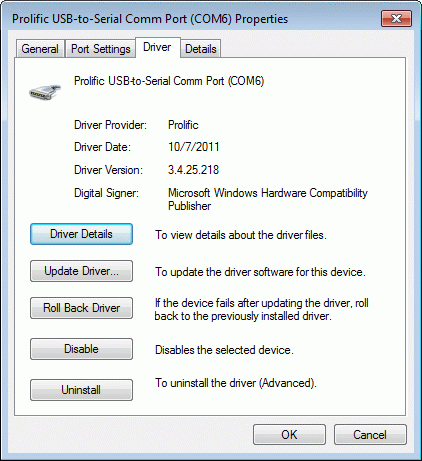Click the driver date 10/7/2011

point(194,147)
